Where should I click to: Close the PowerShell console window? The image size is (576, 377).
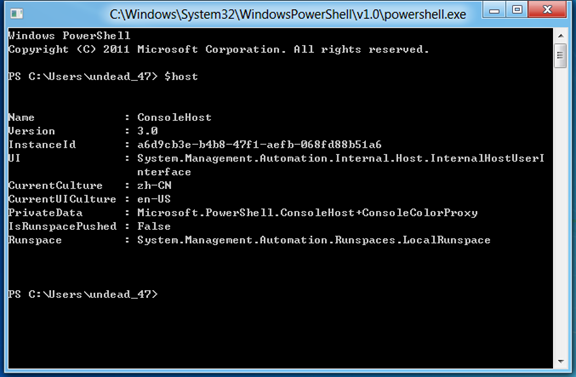(x=547, y=10)
